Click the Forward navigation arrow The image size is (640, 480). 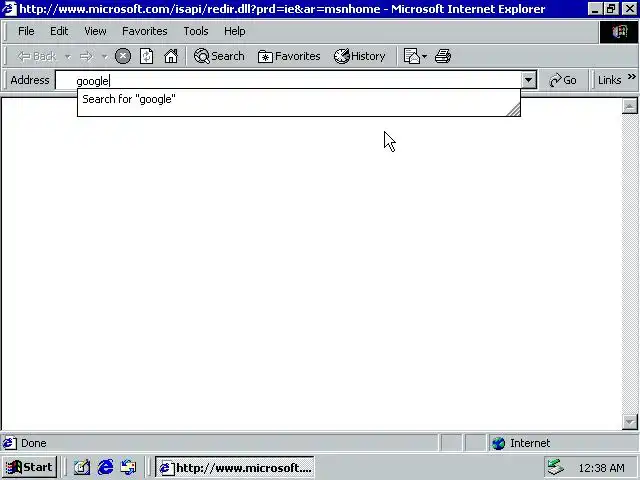click(x=86, y=56)
